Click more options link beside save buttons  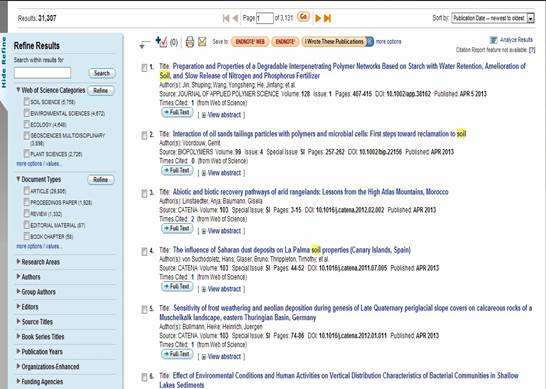click(389, 42)
